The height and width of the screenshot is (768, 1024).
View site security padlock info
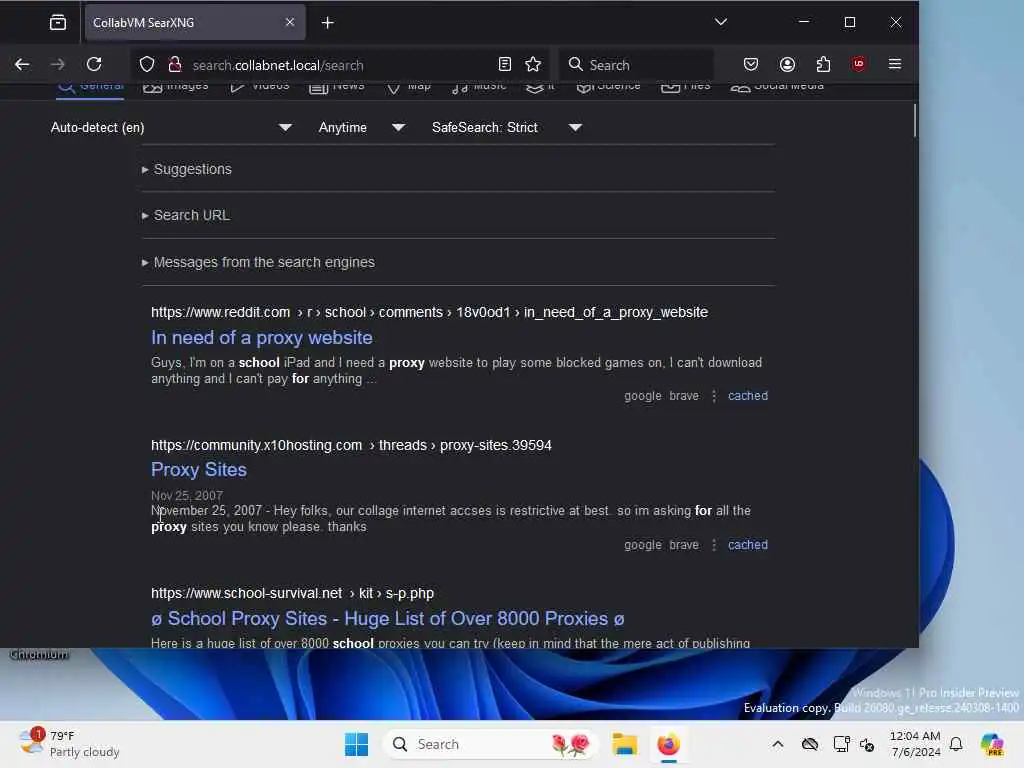coord(174,64)
